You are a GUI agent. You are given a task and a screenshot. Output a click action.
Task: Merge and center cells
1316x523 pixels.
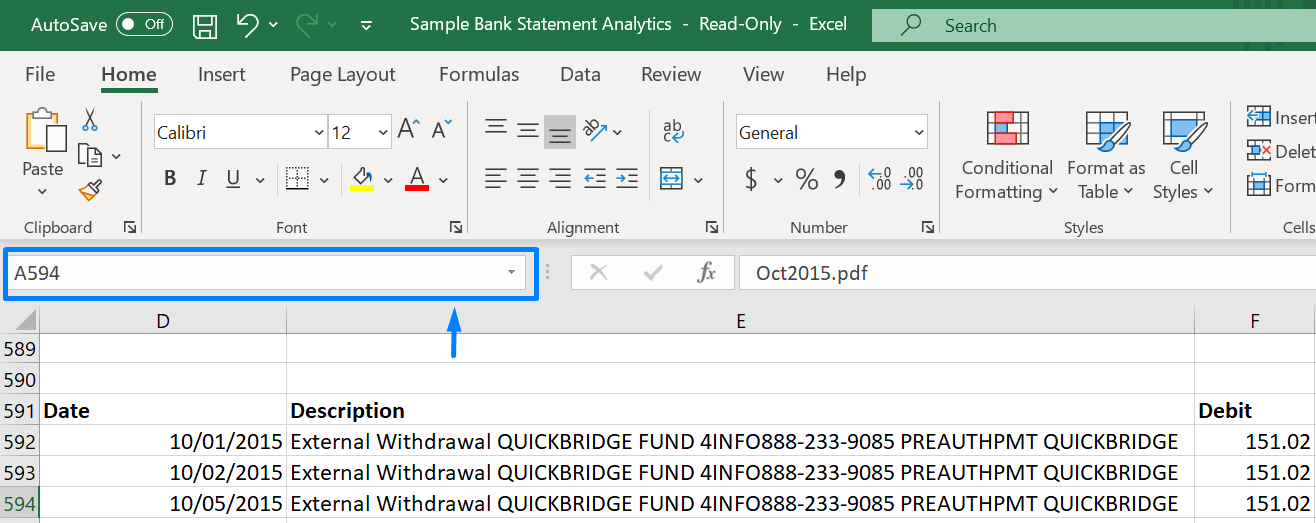tap(671, 180)
